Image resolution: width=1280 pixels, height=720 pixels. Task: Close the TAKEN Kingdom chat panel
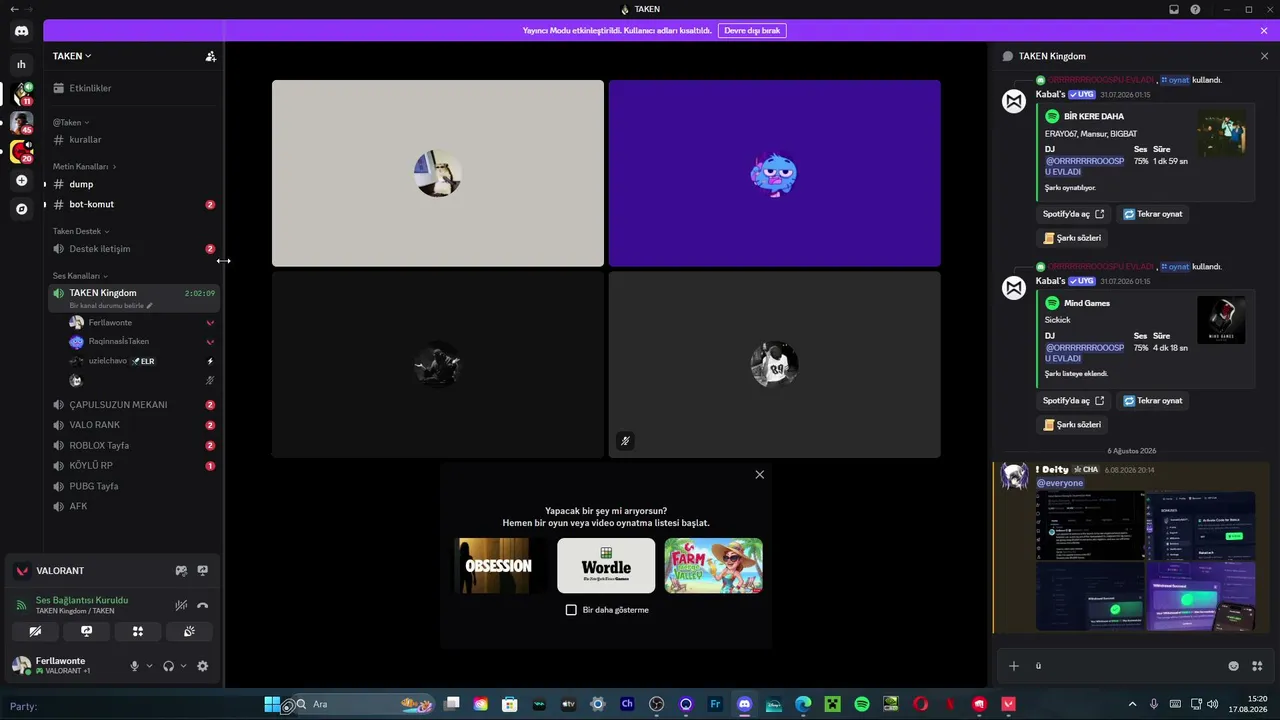(x=1264, y=56)
